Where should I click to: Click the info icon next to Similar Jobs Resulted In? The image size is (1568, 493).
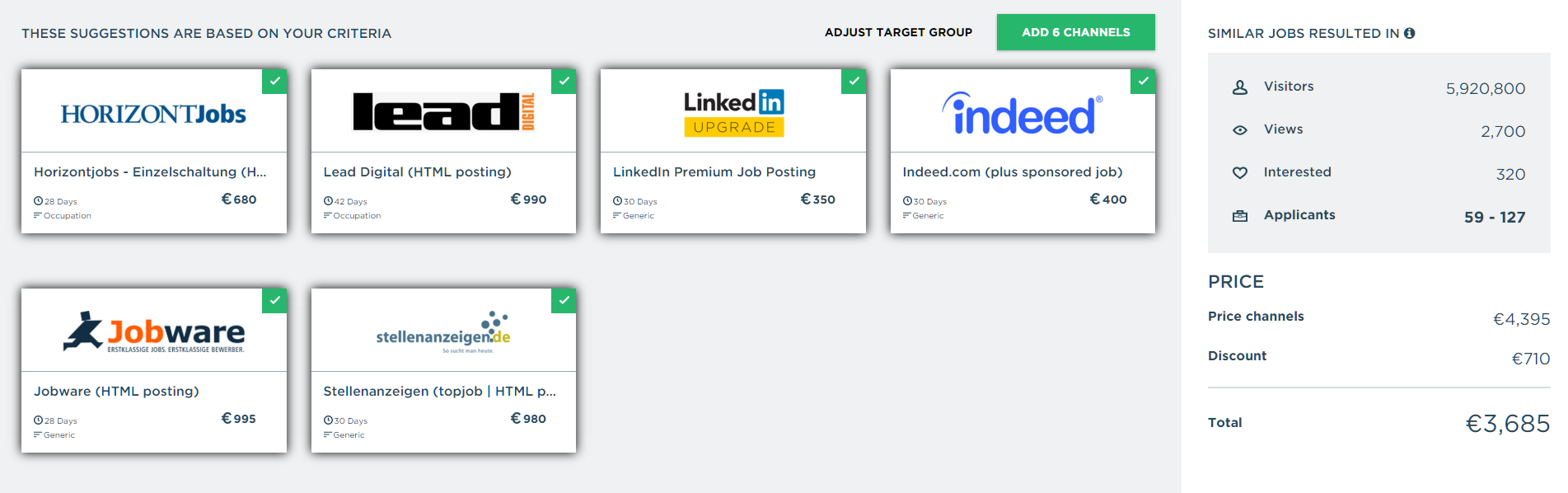[x=1409, y=33]
